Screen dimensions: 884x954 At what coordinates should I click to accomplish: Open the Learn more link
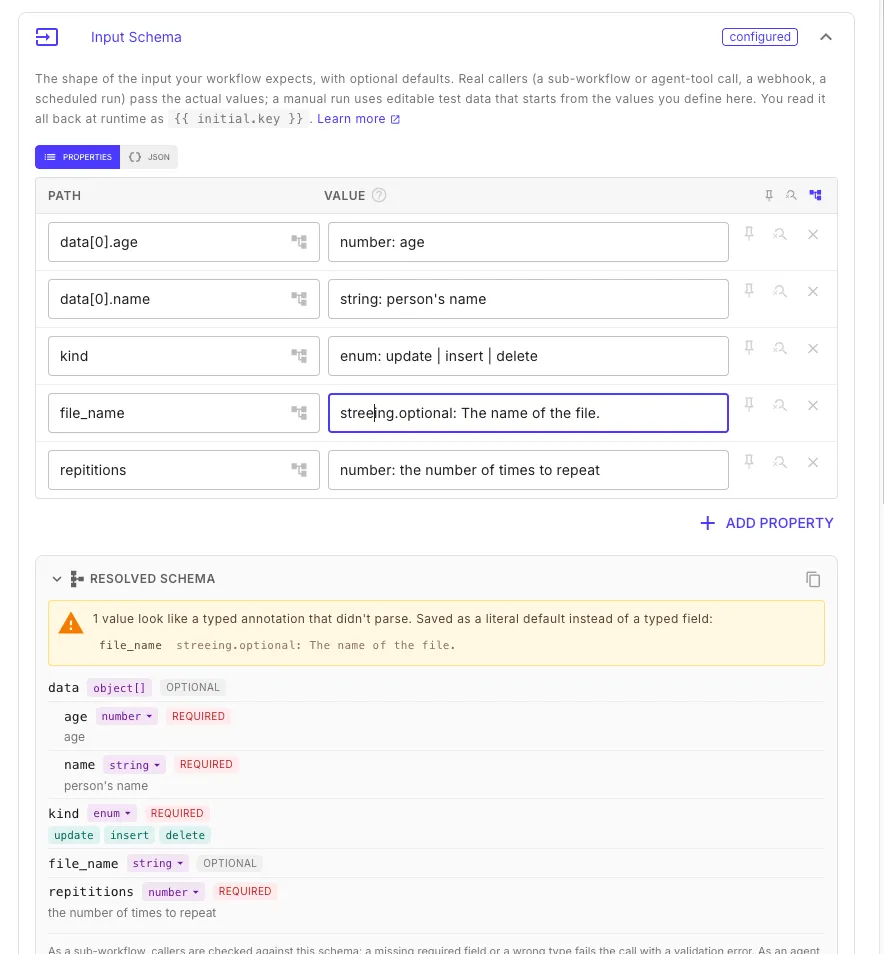click(358, 119)
